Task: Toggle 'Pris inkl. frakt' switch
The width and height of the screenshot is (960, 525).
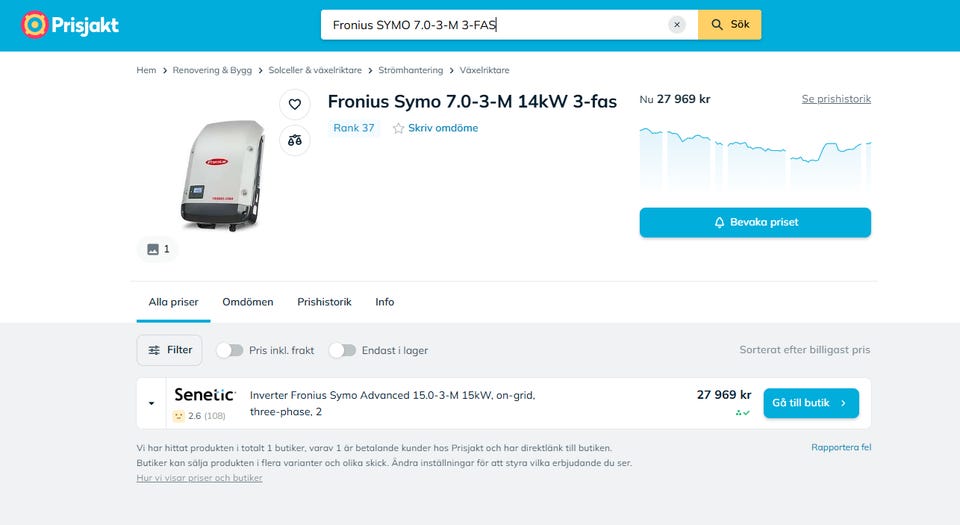Action: 230,350
